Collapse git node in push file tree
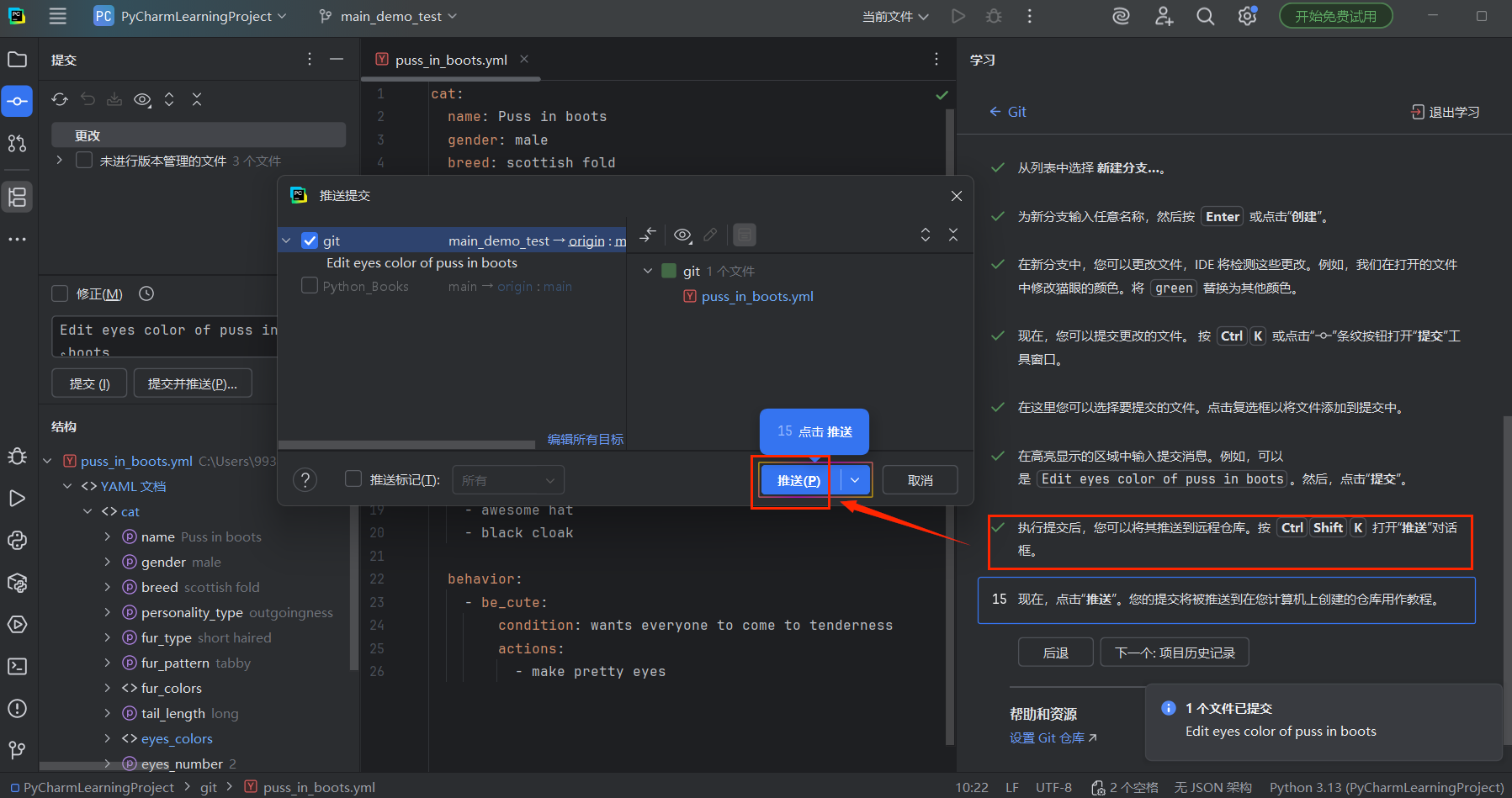 tap(648, 271)
